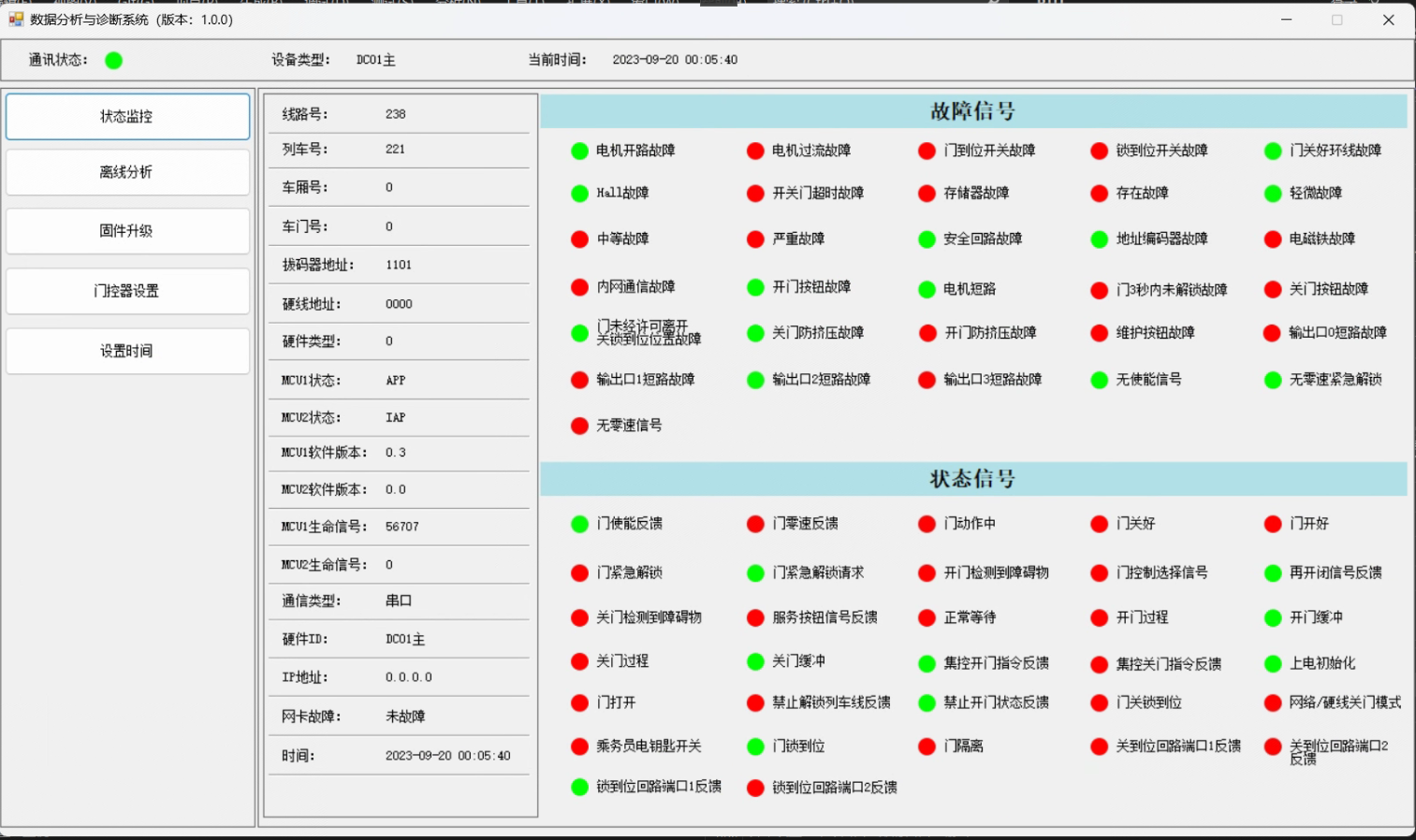The width and height of the screenshot is (1416, 840).
Task: Click the 故障信号 section header
Action: point(973,111)
